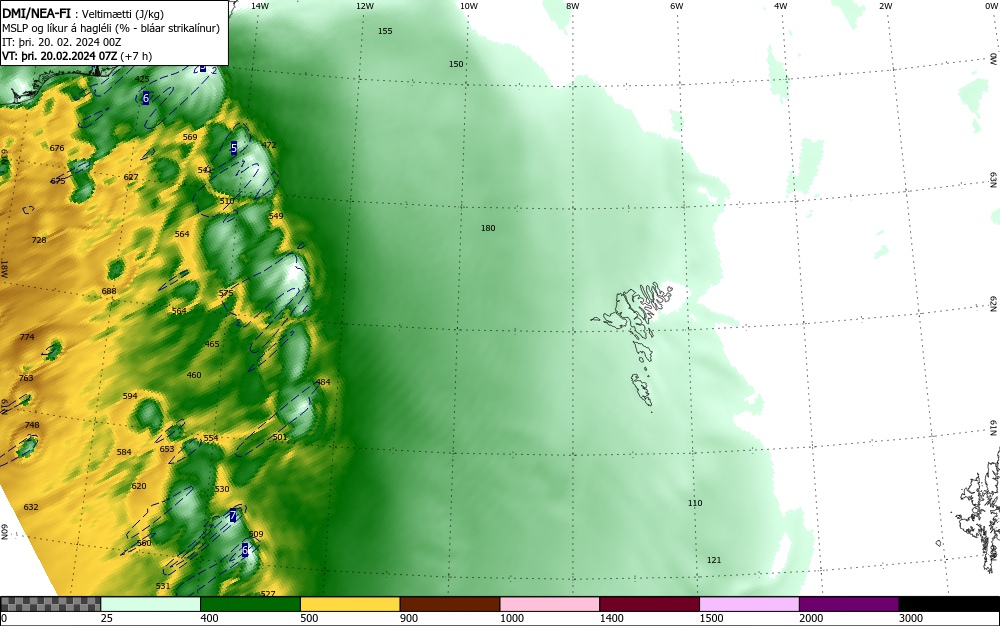
Task: Select the CAPE value 632
Action: coord(31,507)
